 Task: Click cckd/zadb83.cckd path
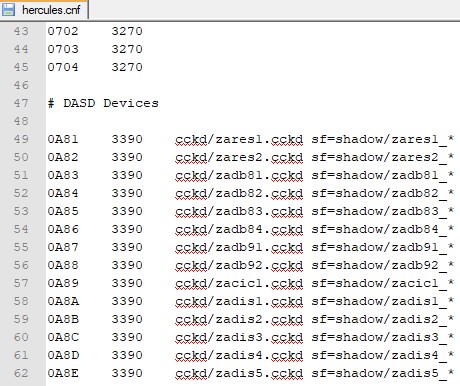coord(239,211)
